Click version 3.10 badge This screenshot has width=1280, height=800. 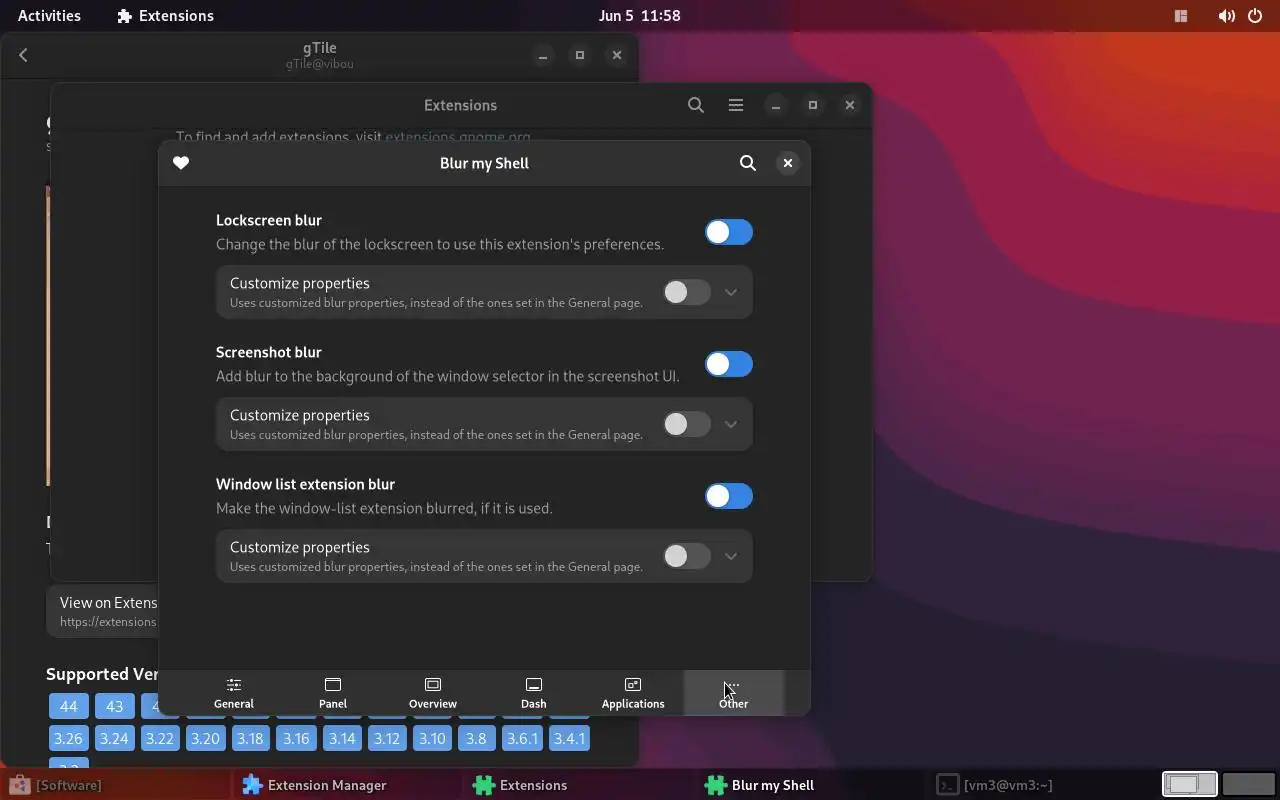tap(432, 739)
